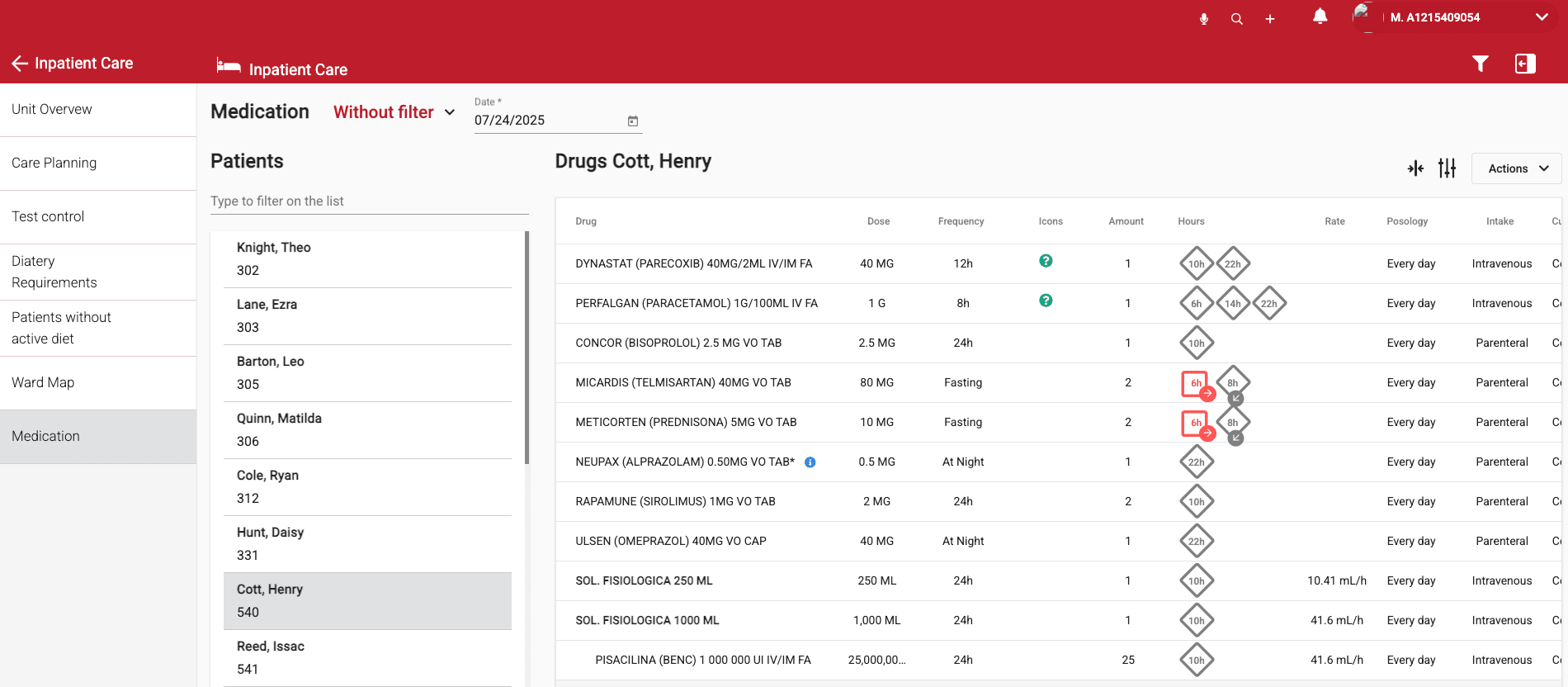Click CONCOR 10h hour marker
Screen dimensions: 1568x687
tap(1197, 343)
